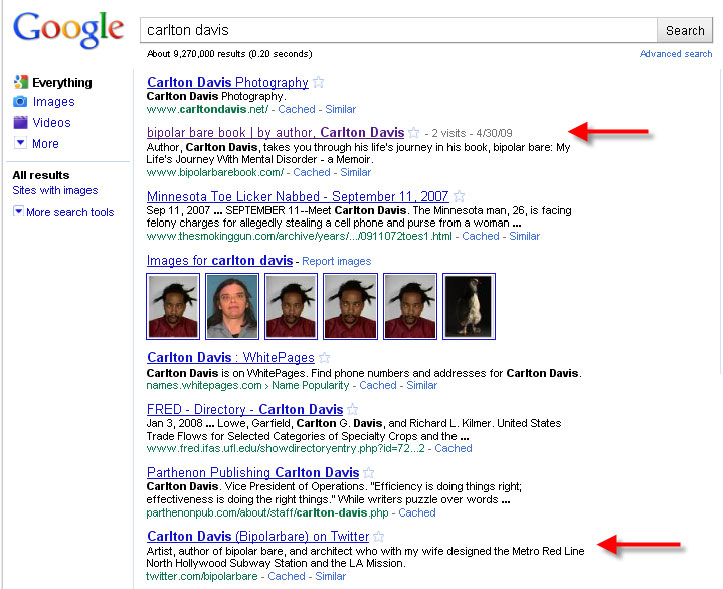
Task: Click the Report images link
Action: 337,261
